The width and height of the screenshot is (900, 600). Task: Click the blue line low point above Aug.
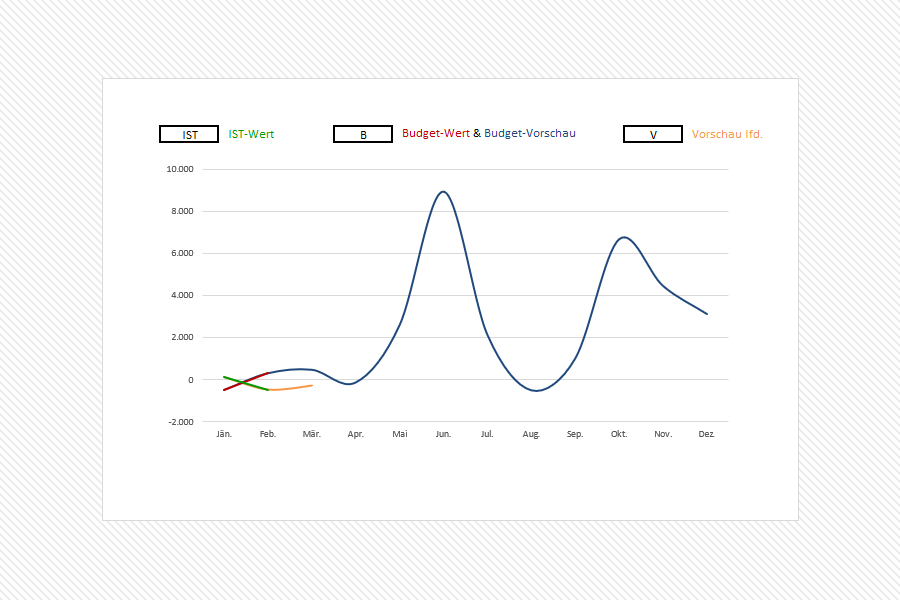[x=536, y=390]
